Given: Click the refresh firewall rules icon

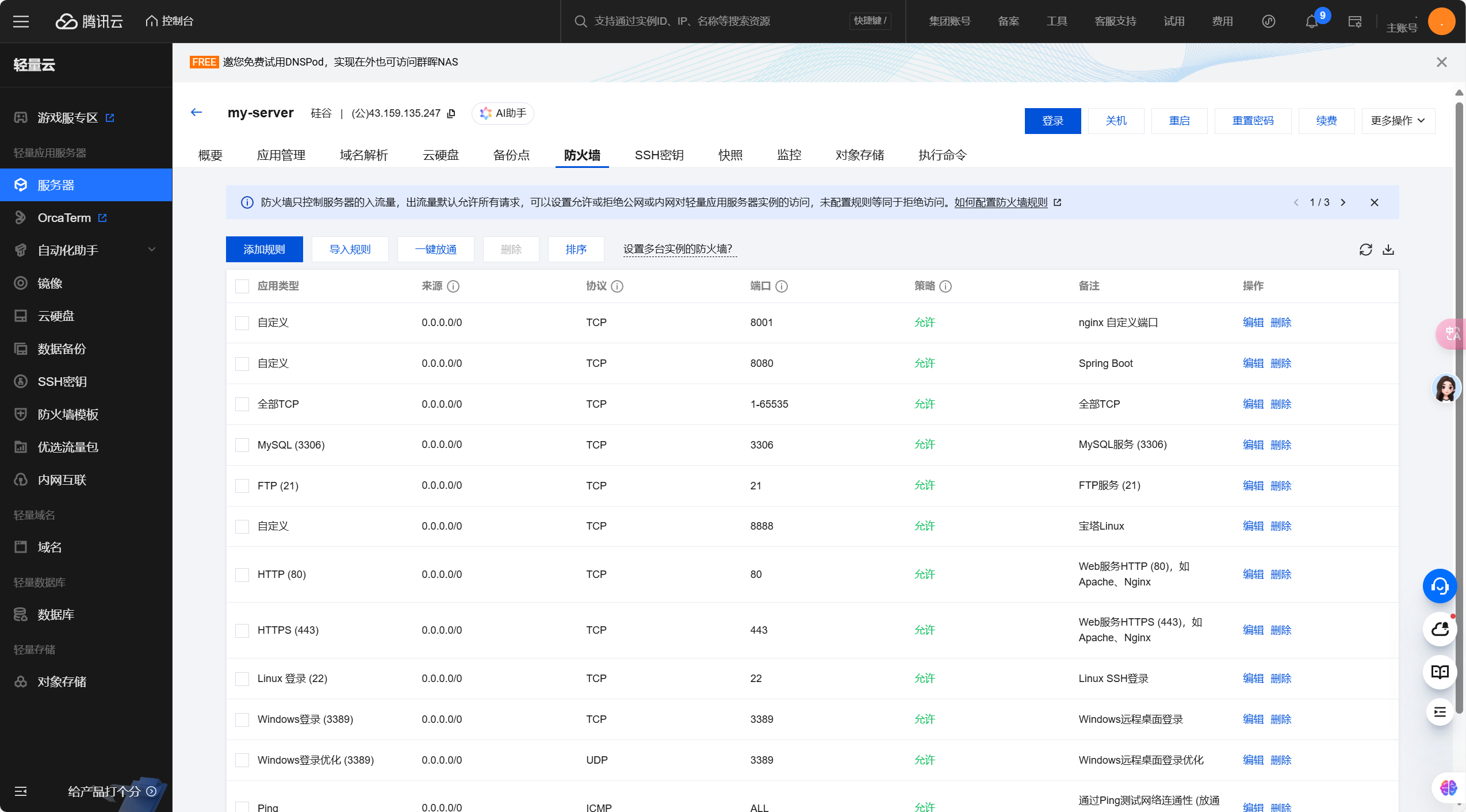Looking at the screenshot, I should (x=1365, y=250).
